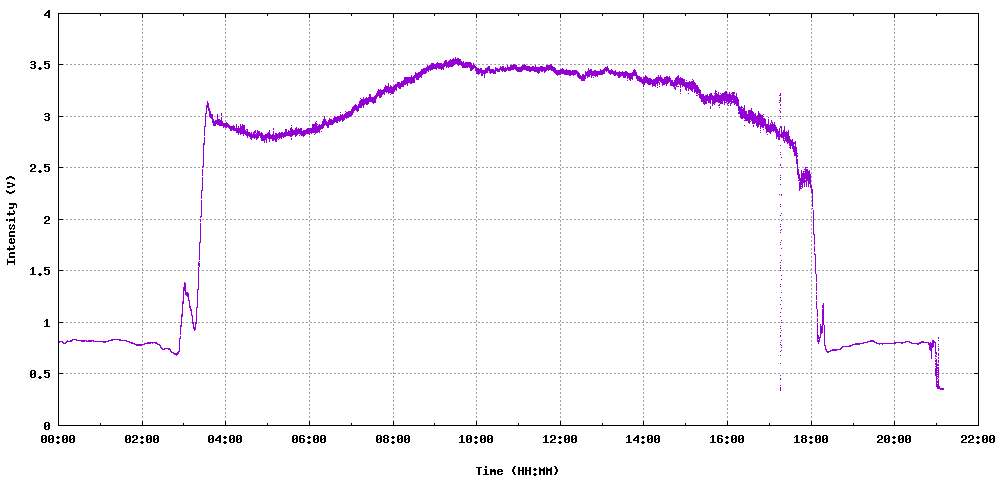Click the 10:00 x-axis tick label
1000x480 pixels.
click(x=476, y=439)
